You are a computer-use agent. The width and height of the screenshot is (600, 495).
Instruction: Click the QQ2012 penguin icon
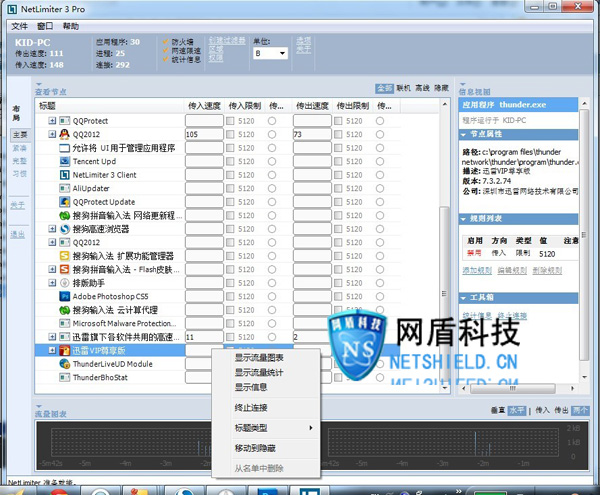[x=65, y=134]
